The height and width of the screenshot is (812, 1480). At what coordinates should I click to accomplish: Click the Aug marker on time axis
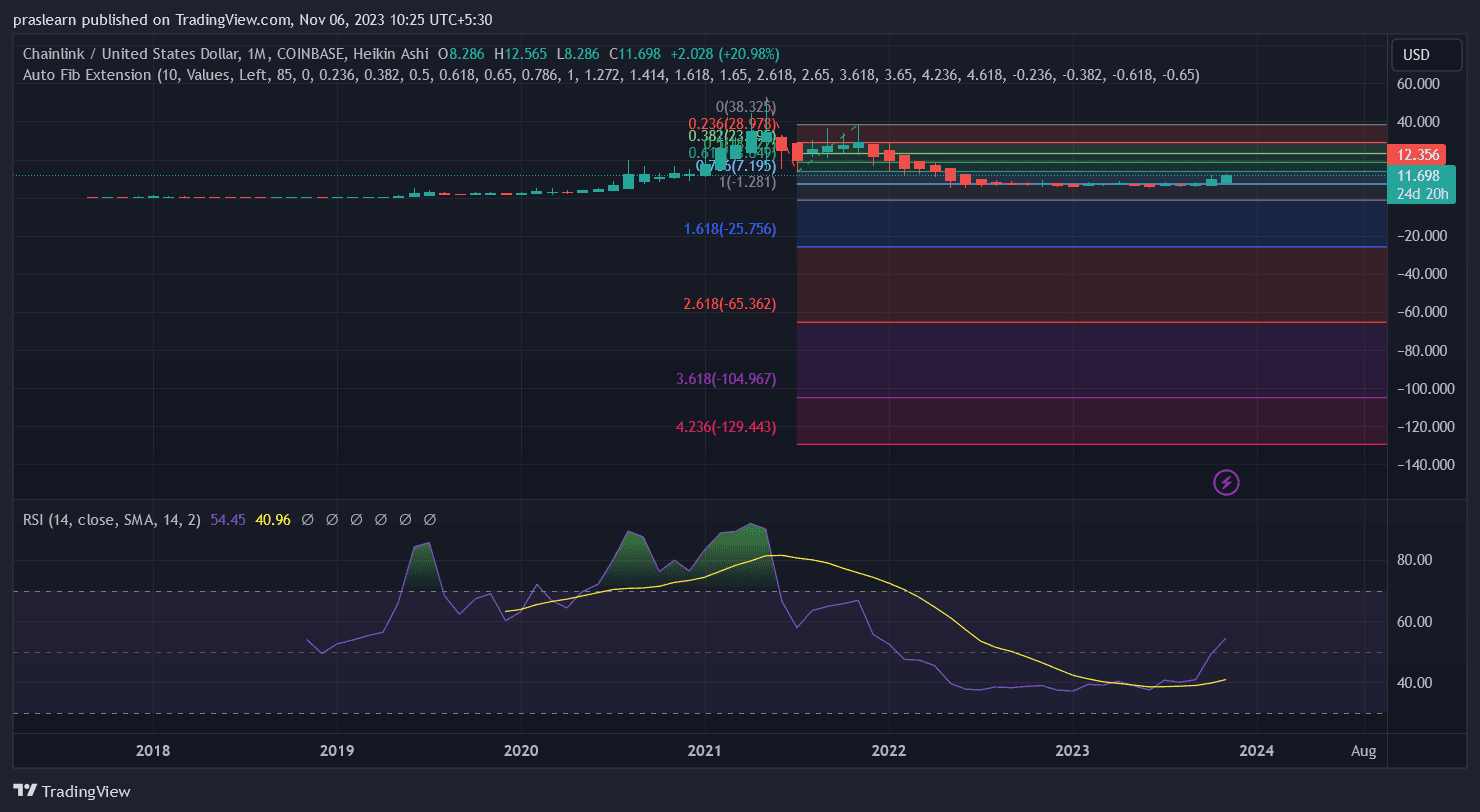[1363, 750]
